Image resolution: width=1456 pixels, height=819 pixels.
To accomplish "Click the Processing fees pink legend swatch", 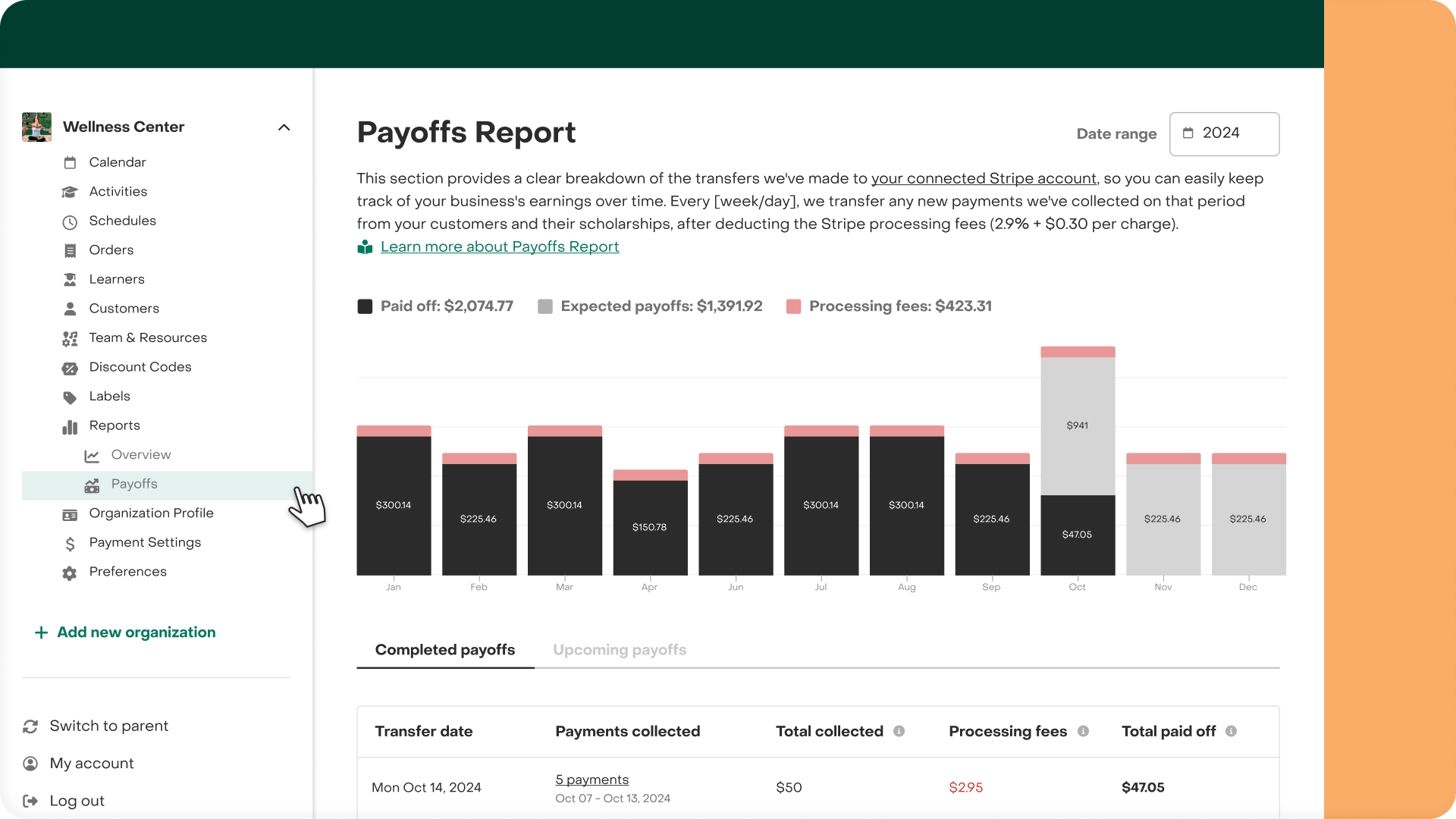I will tap(793, 306).
